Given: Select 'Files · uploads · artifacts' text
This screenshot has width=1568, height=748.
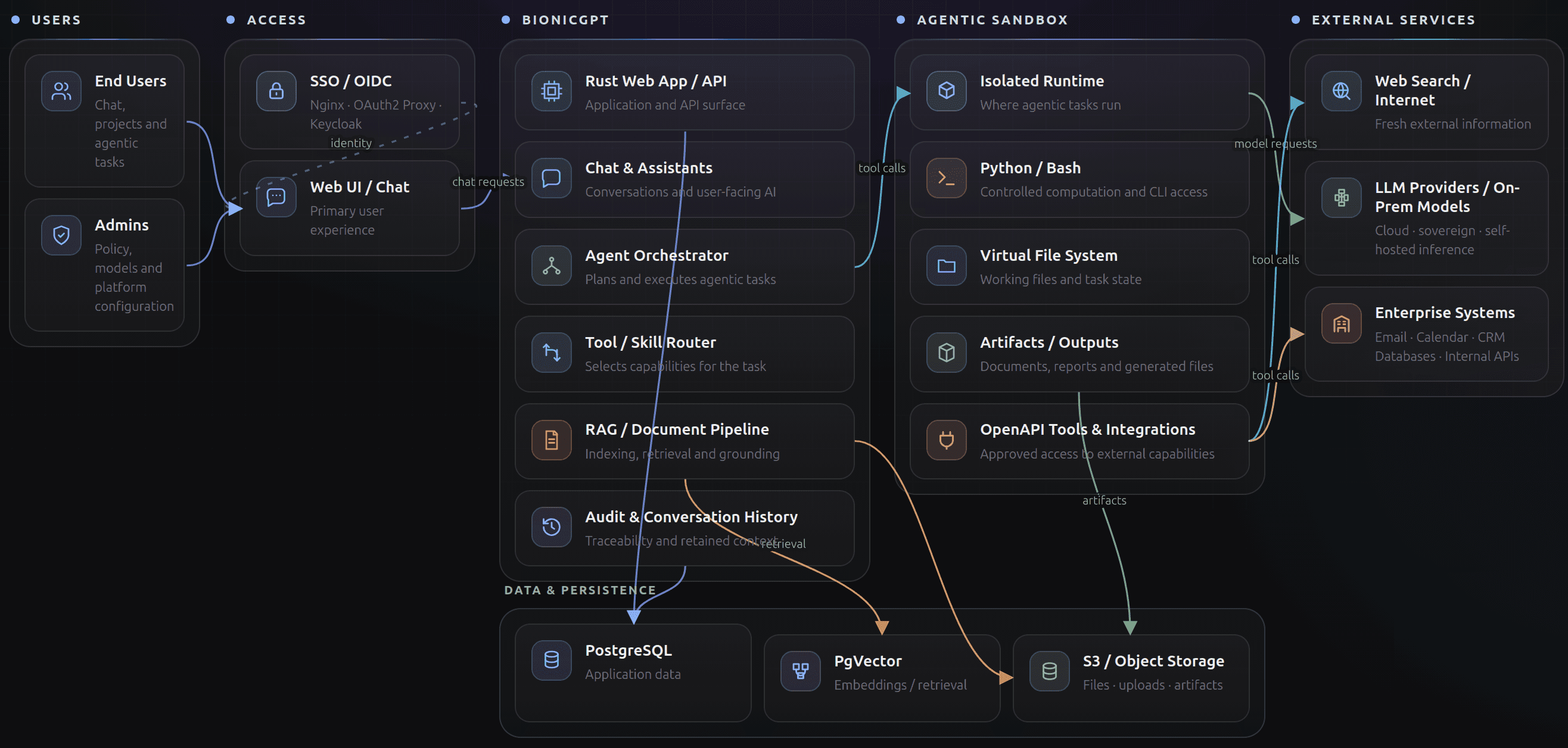Looking at the screenshot, I should click(1152, 685).
